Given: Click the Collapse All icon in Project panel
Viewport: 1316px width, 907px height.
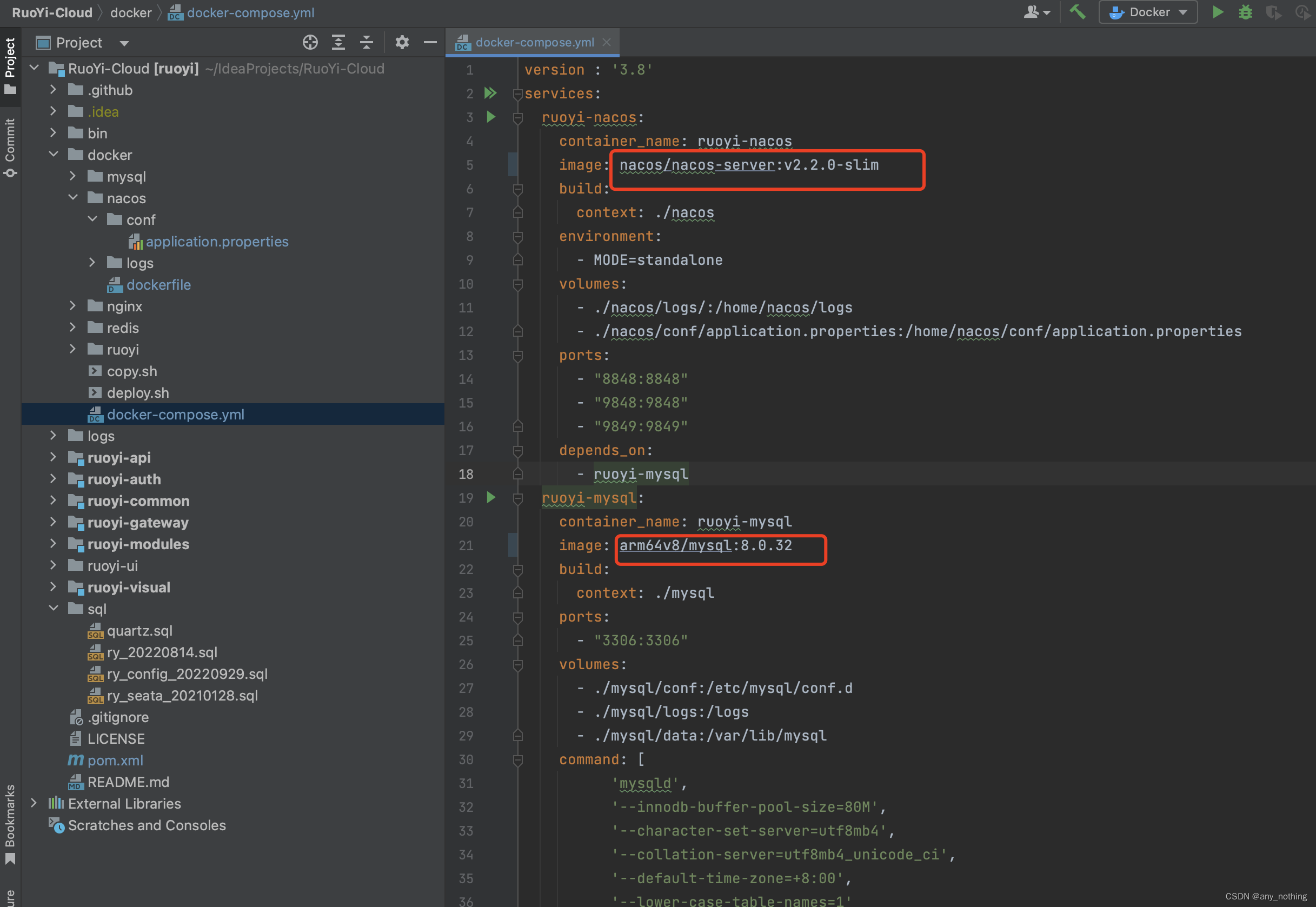Looking at the screenshot, I should pyautogui.click(x=367, y=42).
